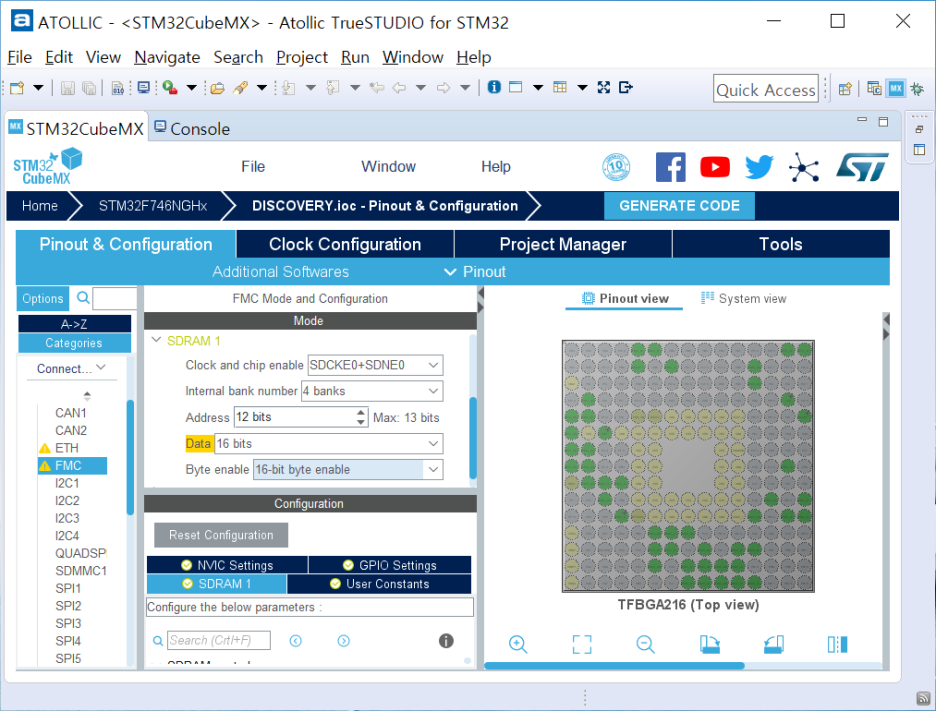Click the New toolbar icon
Viewport: 936px width, 711px height.
pos(17,88)
